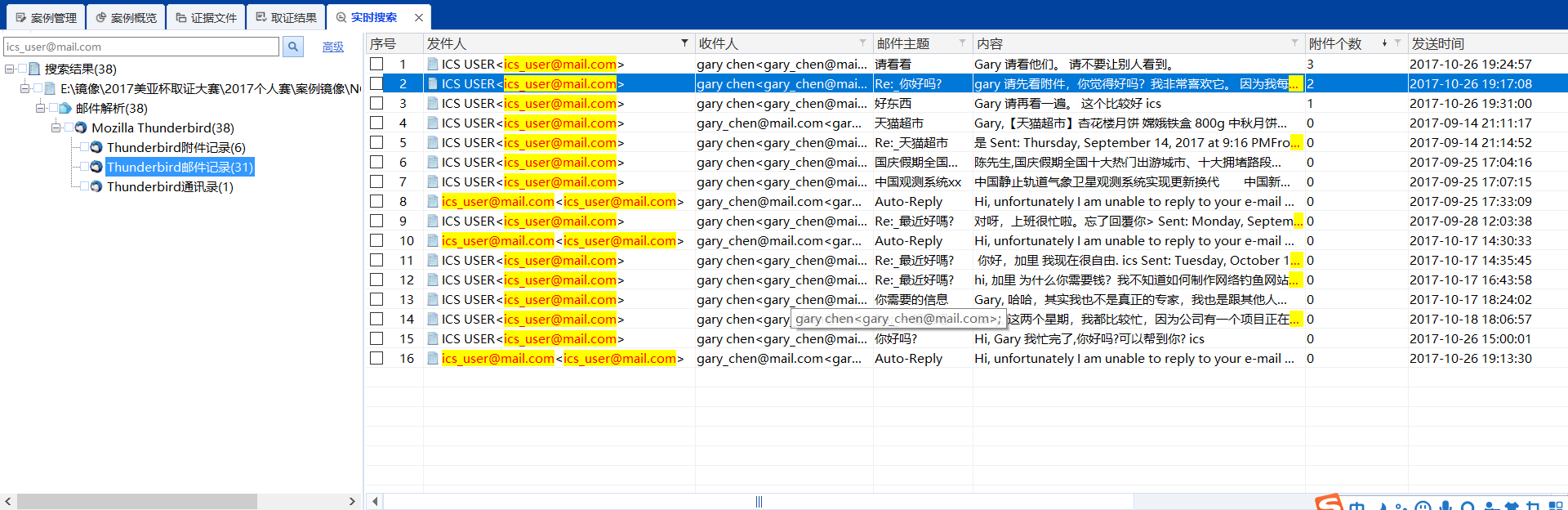This screenshot has width=1568, height=510.
Task: Click the left panel horizontal scrollbar thumb
Action: [x=137, y=501]
